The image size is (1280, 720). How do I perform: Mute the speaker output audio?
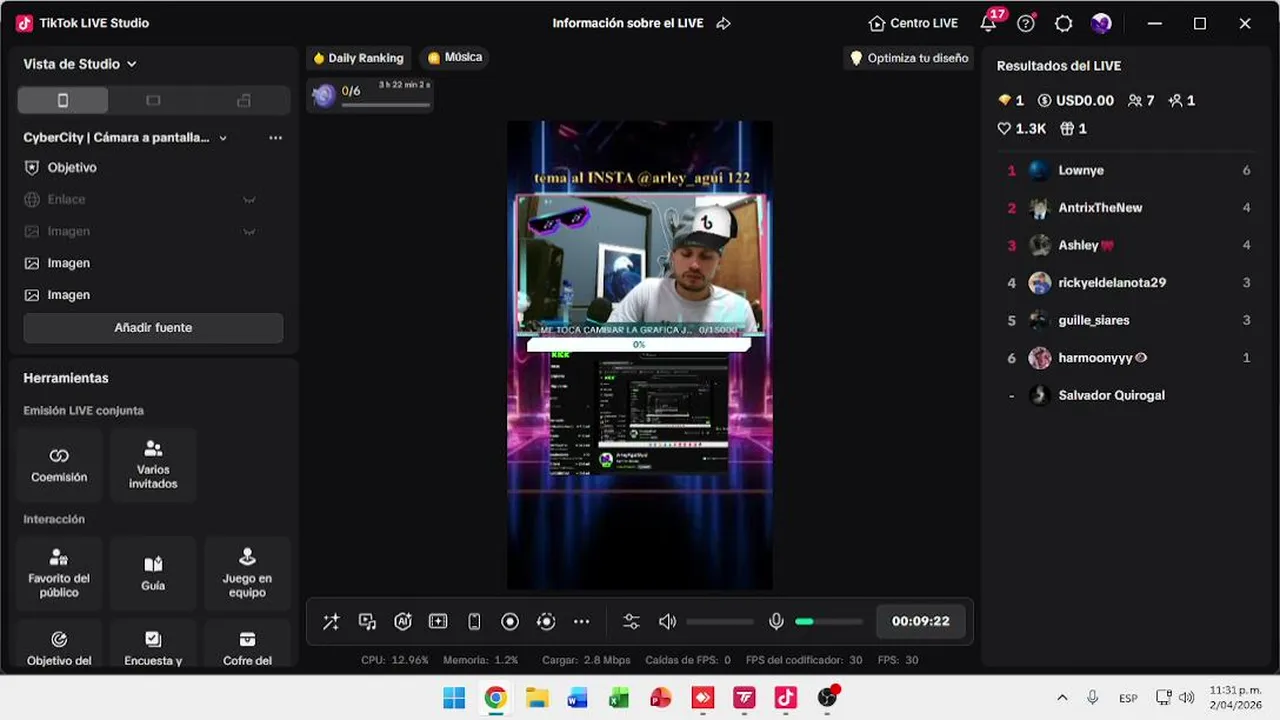pyautogui.click(x=667, y=622)
